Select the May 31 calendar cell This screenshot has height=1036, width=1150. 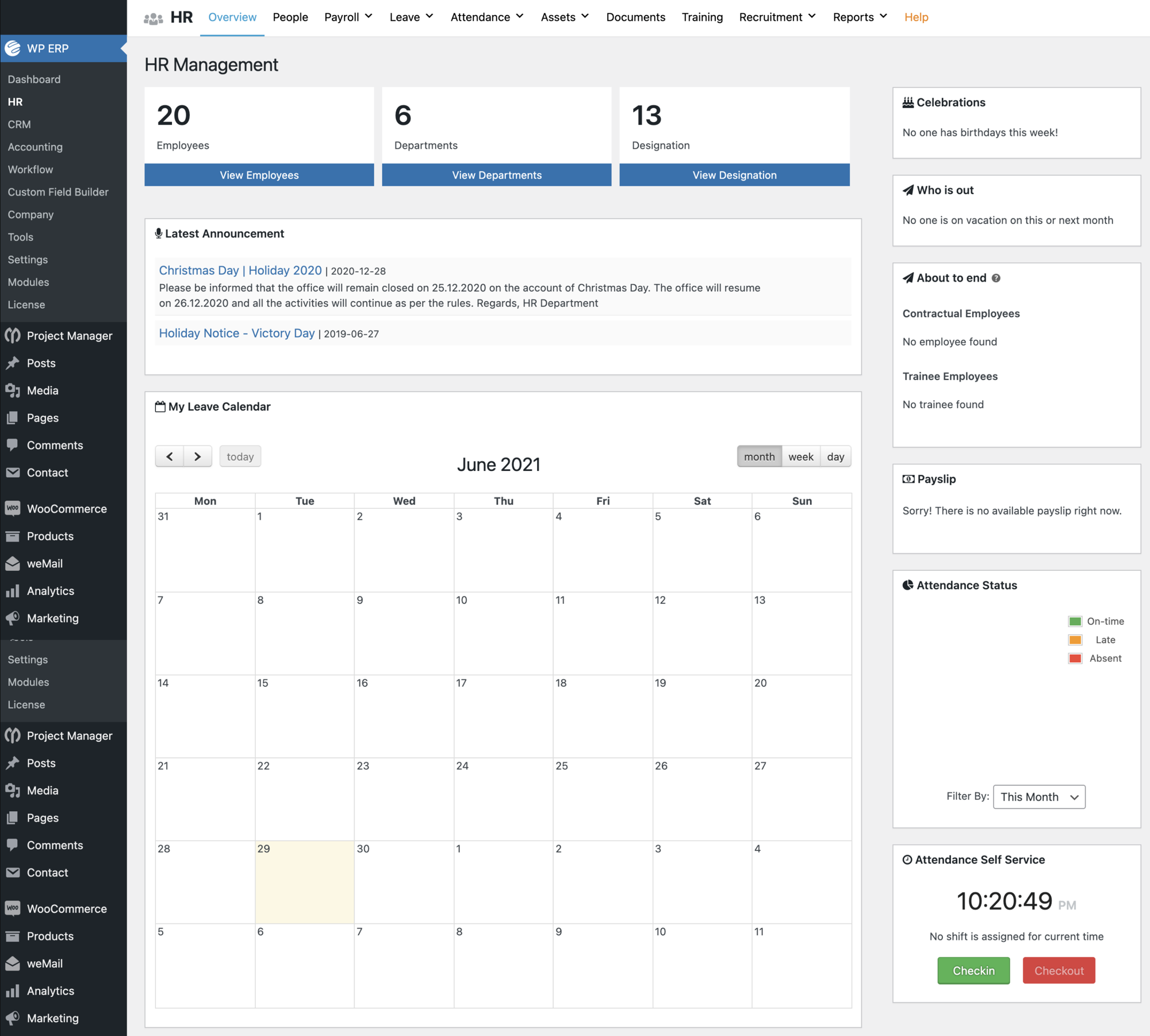click(x=205, y=550)
